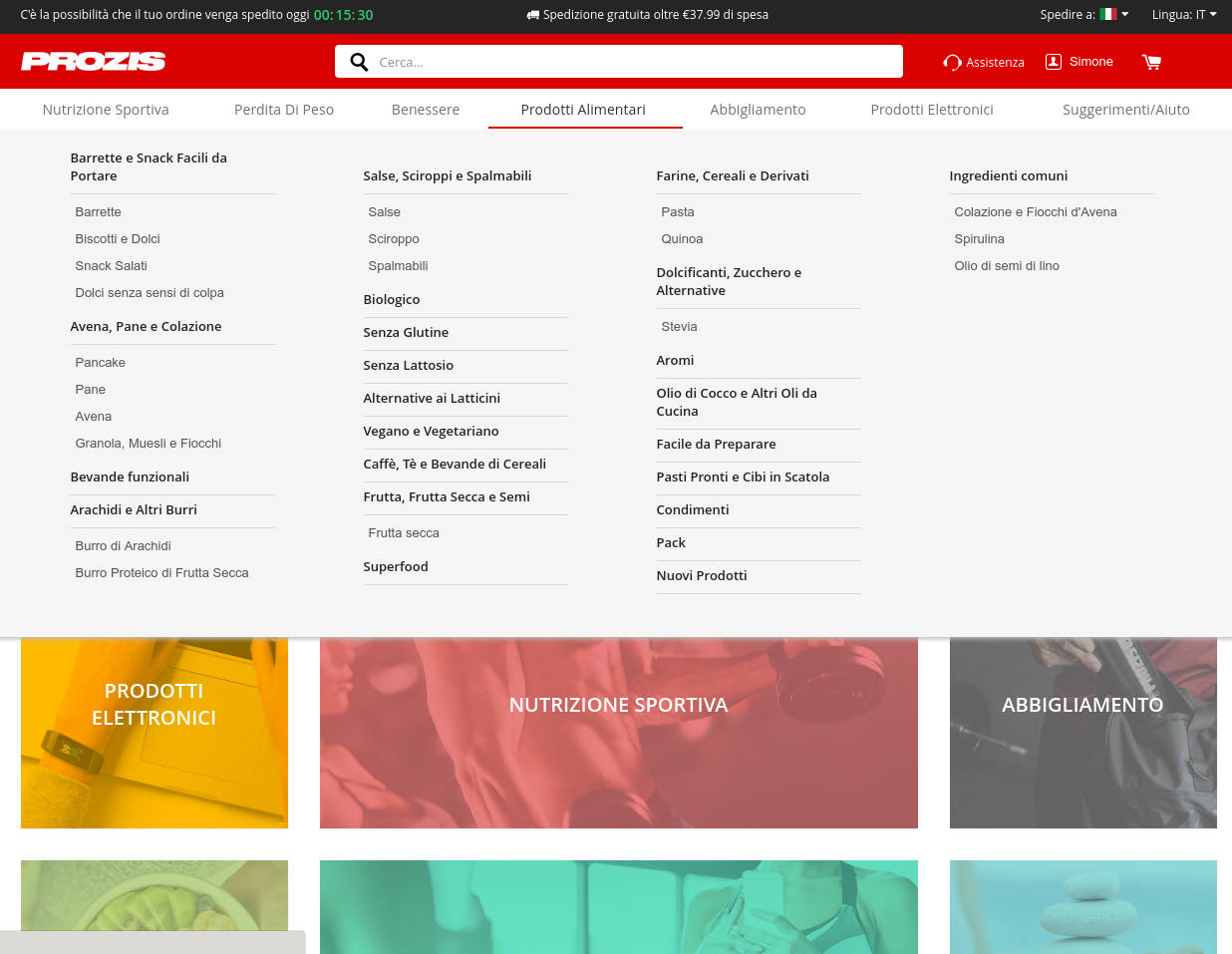Image resolution: width=1232 pixels, height=954 pixels.
Task: Open the Benessere menu
Action: pyautogui.click(x=426, y=110)
